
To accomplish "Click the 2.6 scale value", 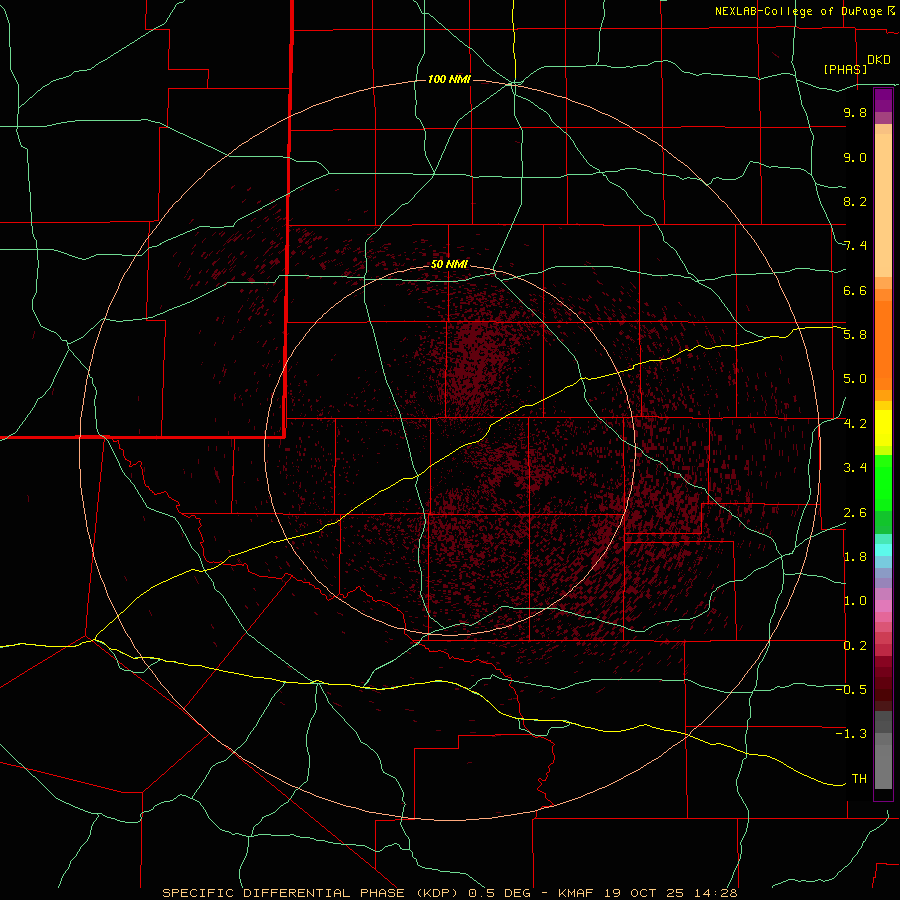I will (x=855, y=513).
